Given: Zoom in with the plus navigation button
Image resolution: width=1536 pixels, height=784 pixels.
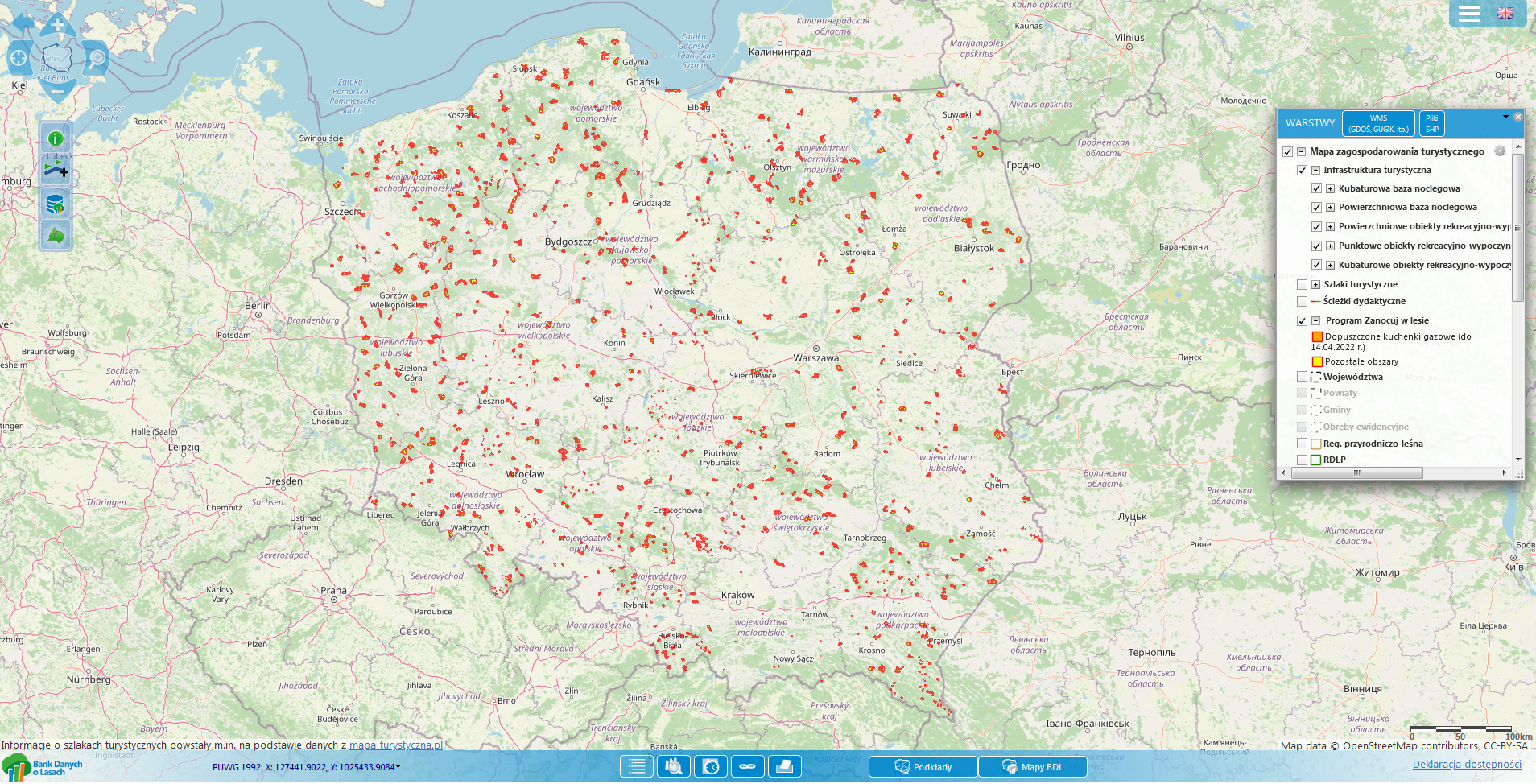Looking at the screenshot, I should click(57, 24).
